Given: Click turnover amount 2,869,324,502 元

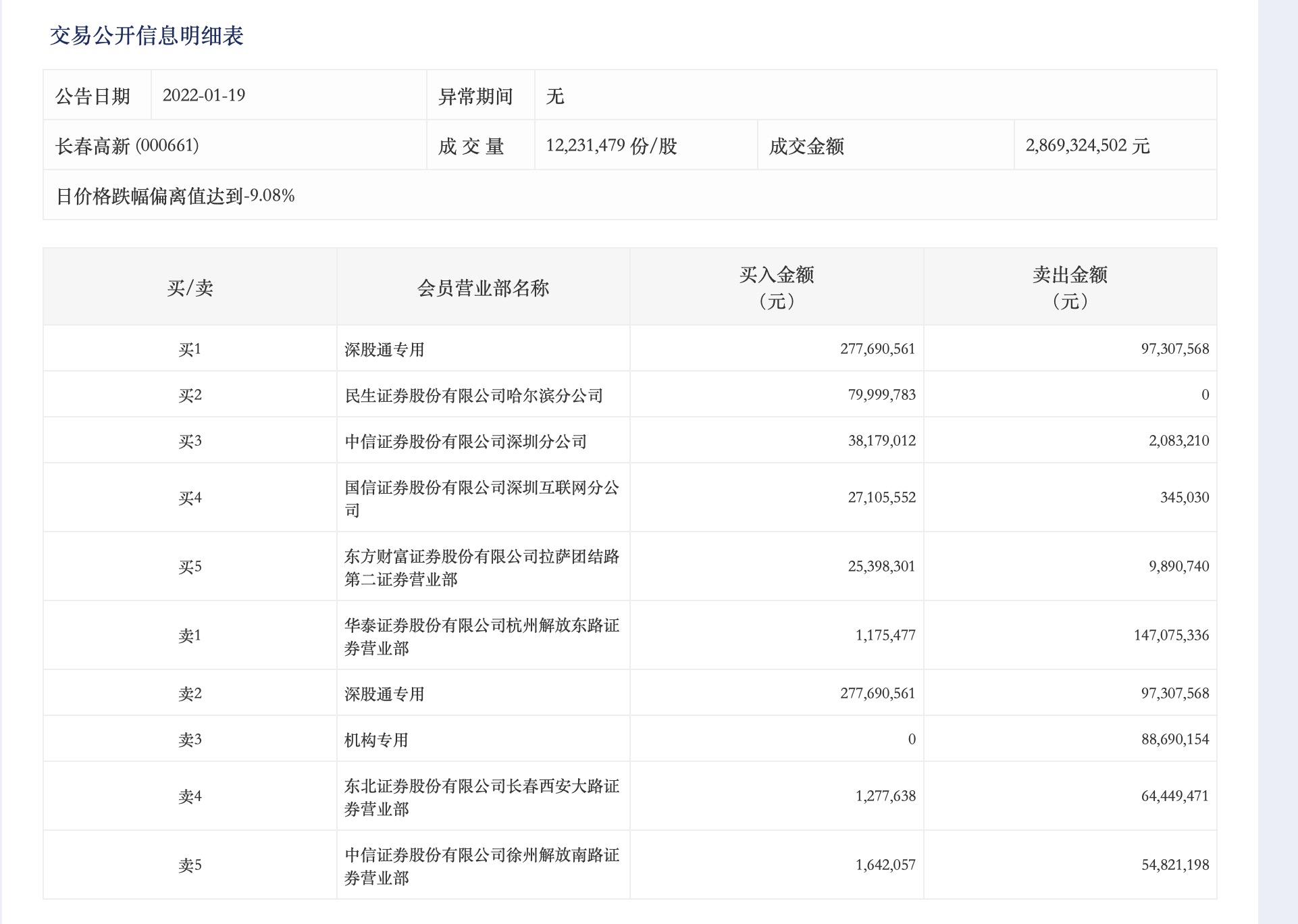Looking at the screenshot, I should [x=1087, y=146].
